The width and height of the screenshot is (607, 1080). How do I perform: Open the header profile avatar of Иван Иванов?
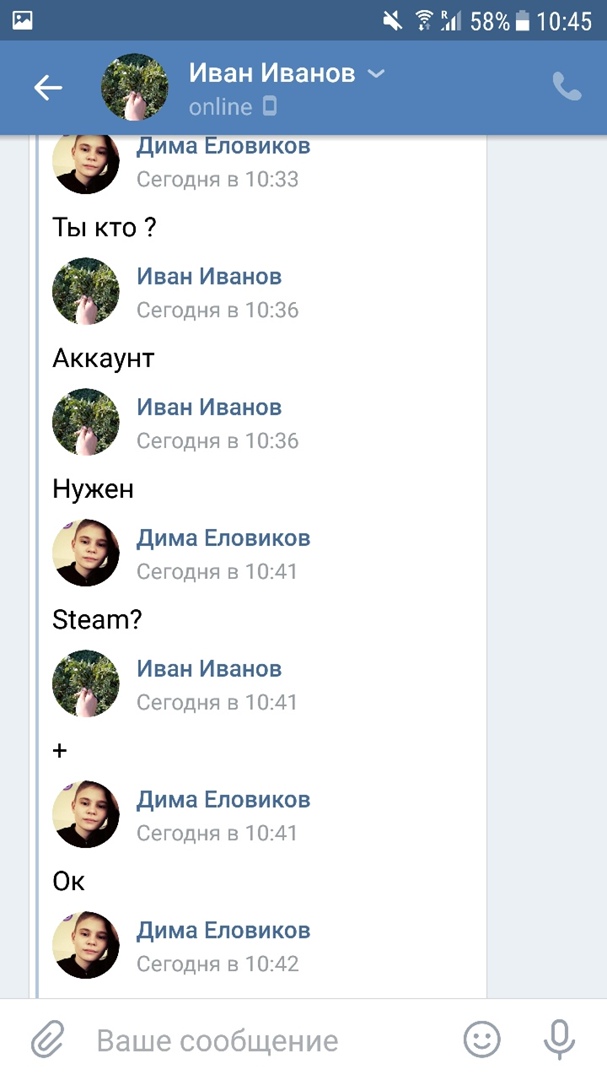tap(134, 87)
